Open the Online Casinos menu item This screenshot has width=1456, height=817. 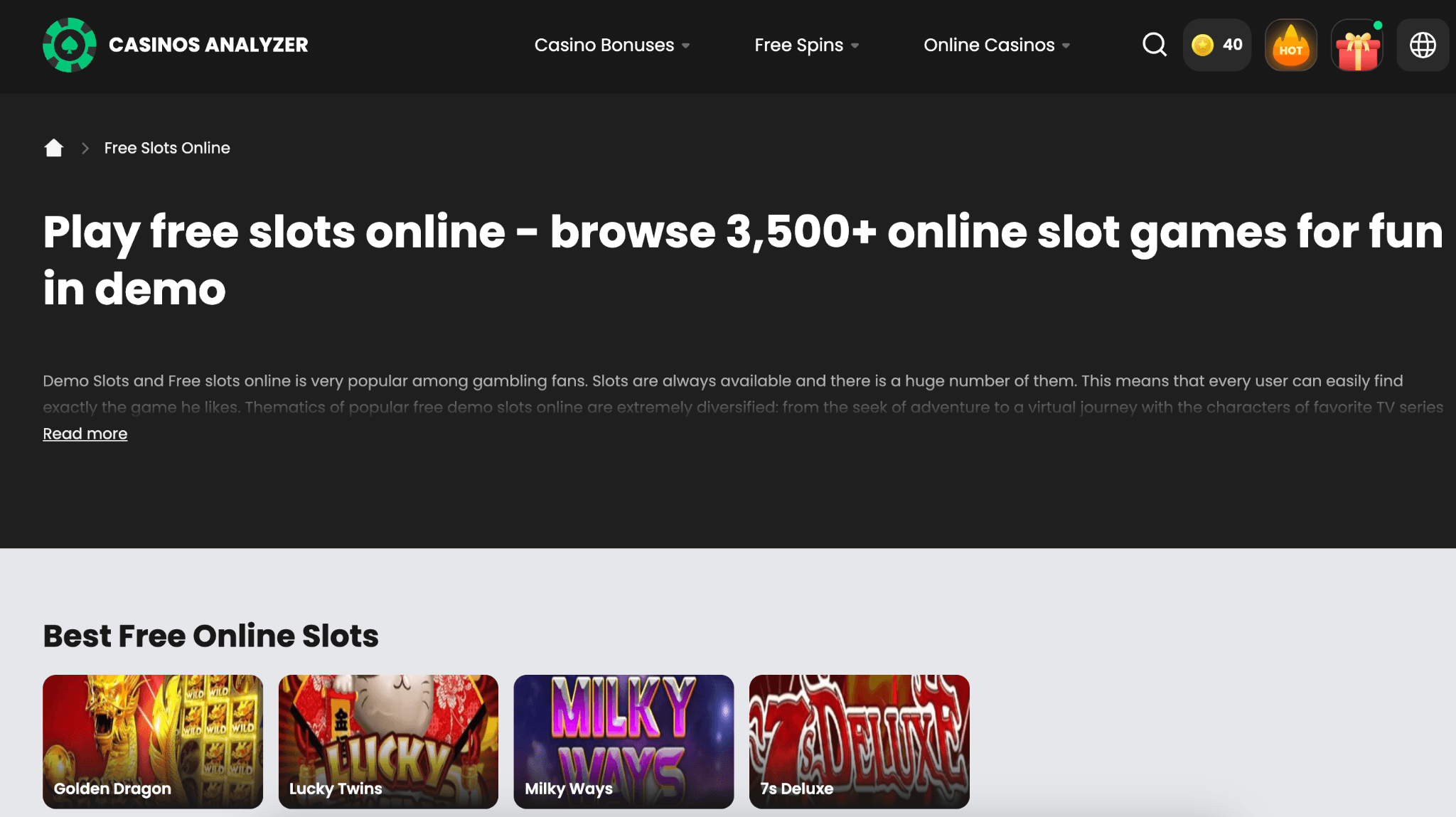(988, 45)
